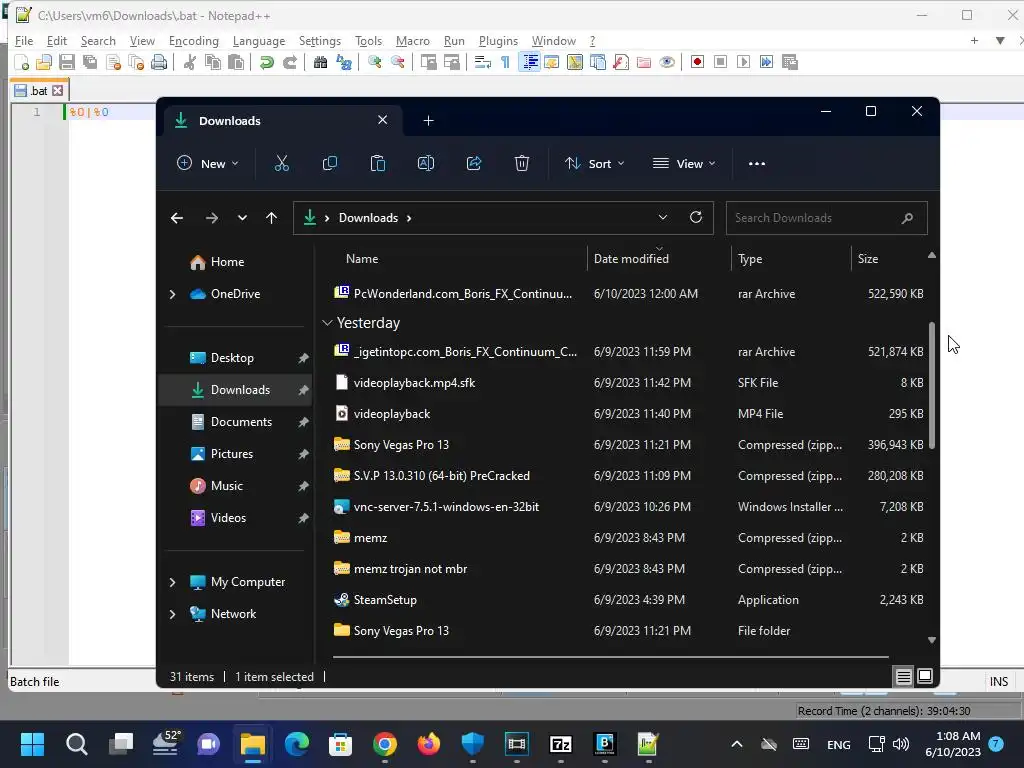Add new Explorer tab with plus button
This screenshot has width=1024, height=768.
pyautogui.click(x=428, y=120)
